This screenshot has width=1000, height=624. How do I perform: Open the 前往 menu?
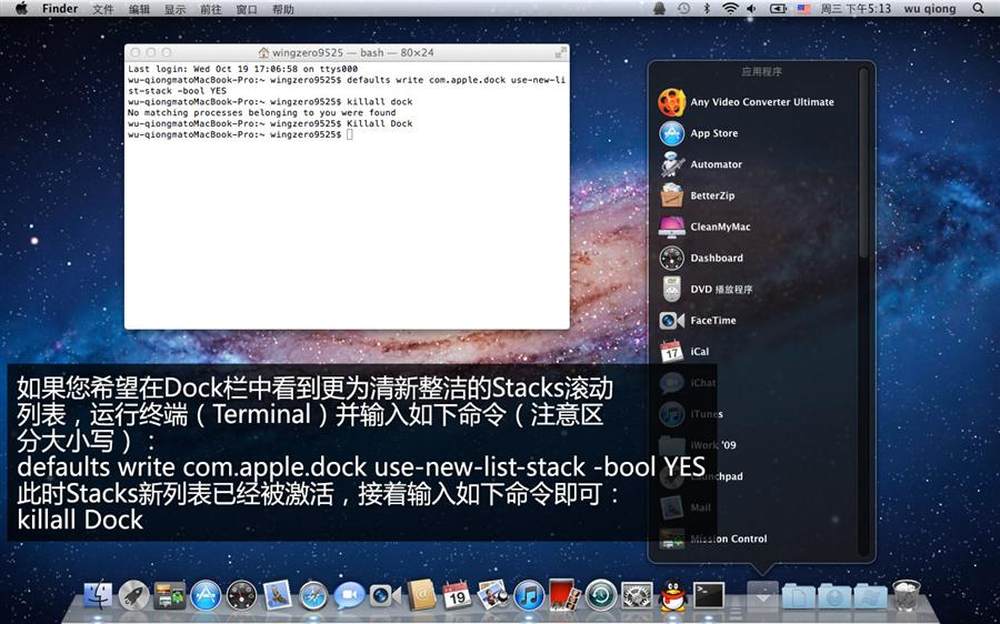(x=211, y=9)
